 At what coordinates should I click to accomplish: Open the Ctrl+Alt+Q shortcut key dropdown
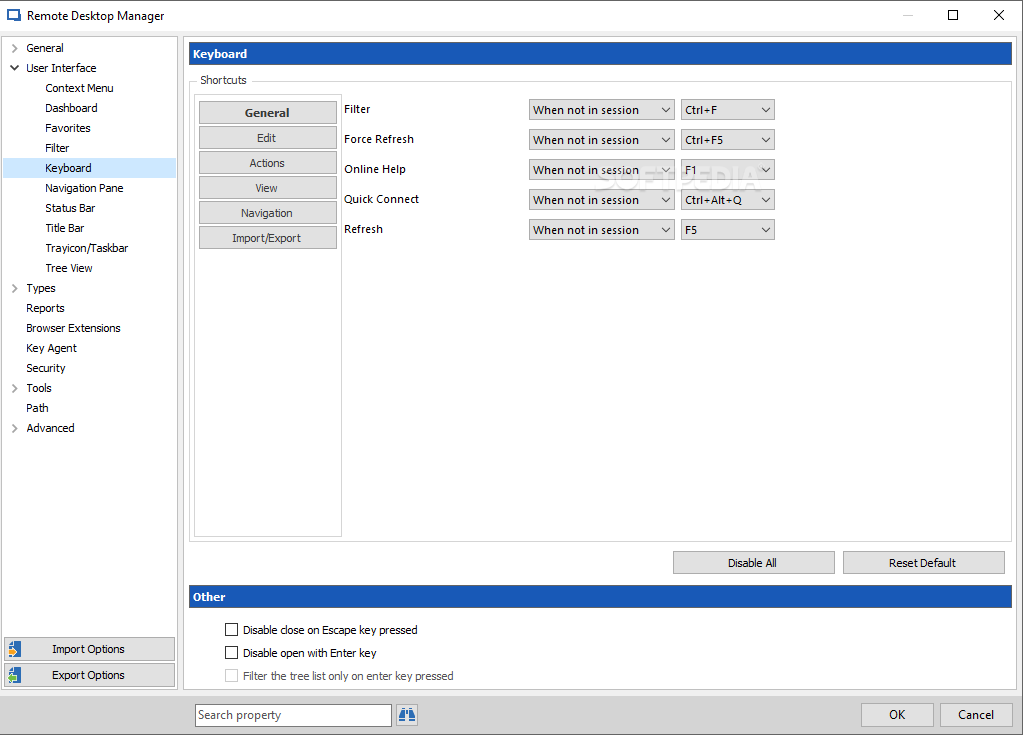727,200
